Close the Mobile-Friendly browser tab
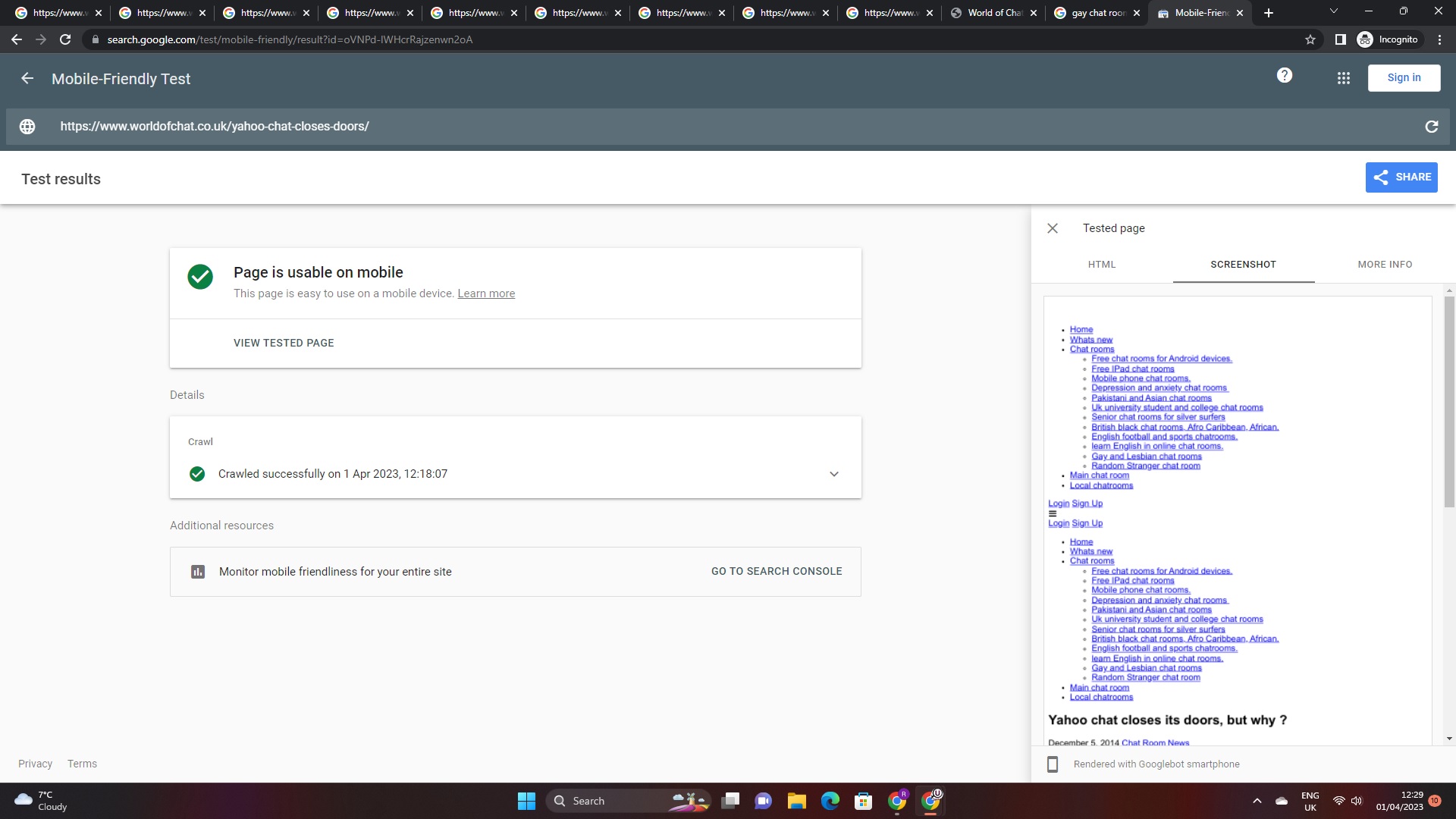The height and width of the screenshot is (819, 1456). pos(1240,13)
